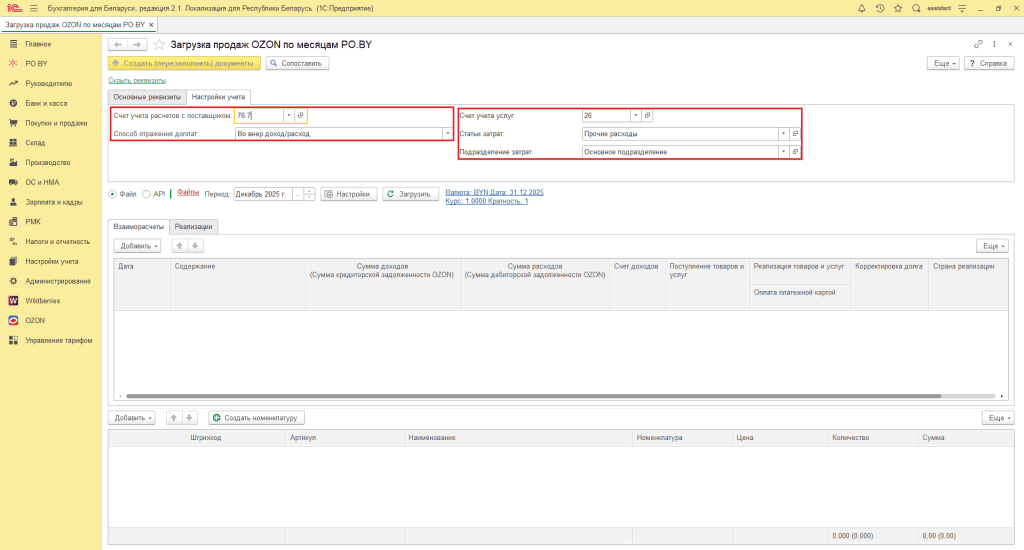Show notifications bell
Viewport: 1024px width, 550px height.
point(861,8)
